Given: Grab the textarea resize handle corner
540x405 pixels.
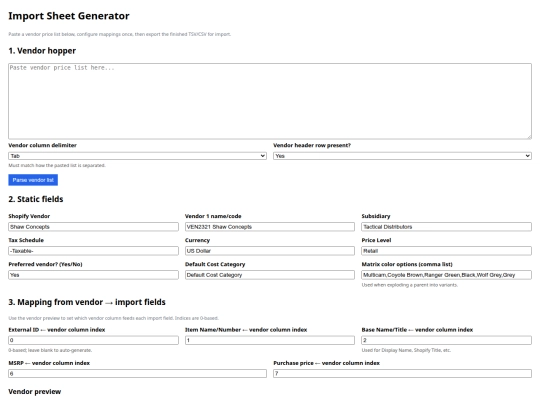Looking at the screenshot, I should click(x=529, y=137).
